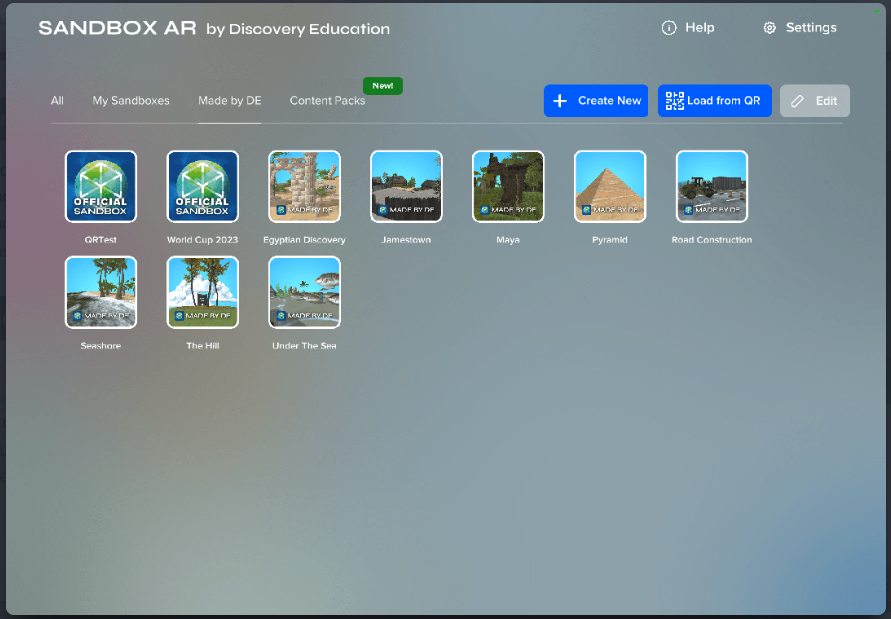Click the info circle icon beside Help

click(669, 28)
